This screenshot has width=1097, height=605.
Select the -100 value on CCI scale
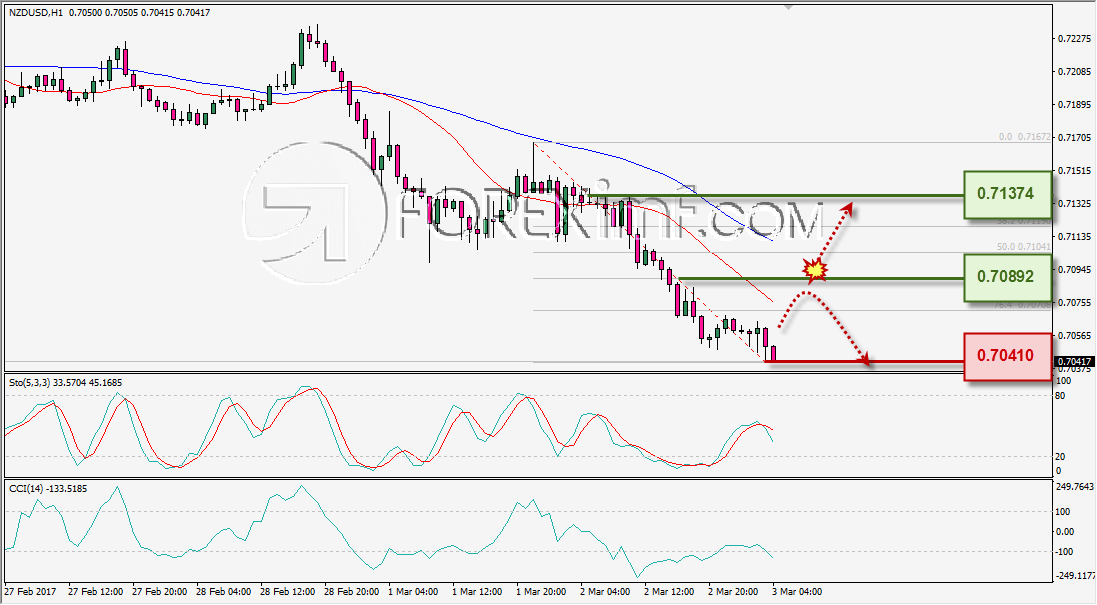pyautogui.click(x=1062, y=552)
